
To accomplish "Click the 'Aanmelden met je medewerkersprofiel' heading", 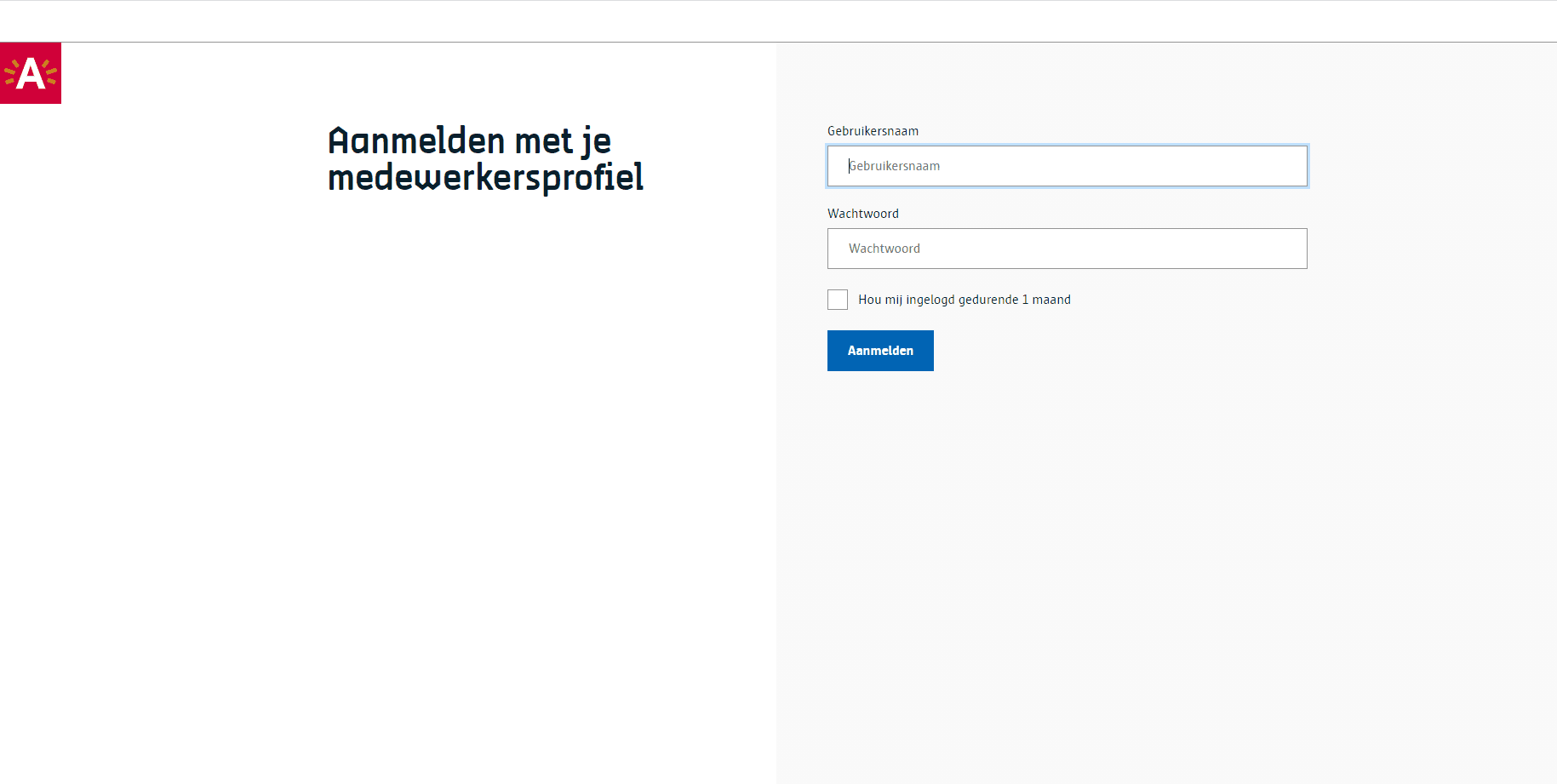I will [x=485, y=159].
